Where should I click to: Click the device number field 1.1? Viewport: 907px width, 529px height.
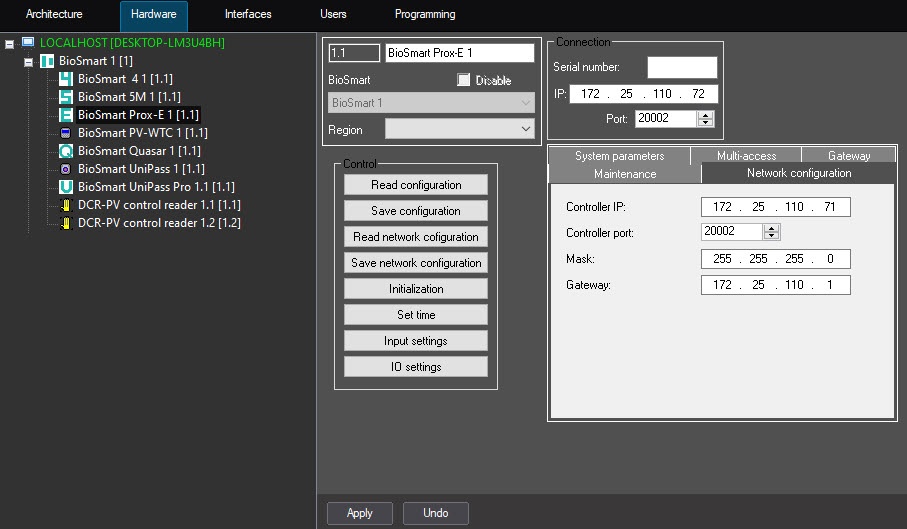(354, 53)
